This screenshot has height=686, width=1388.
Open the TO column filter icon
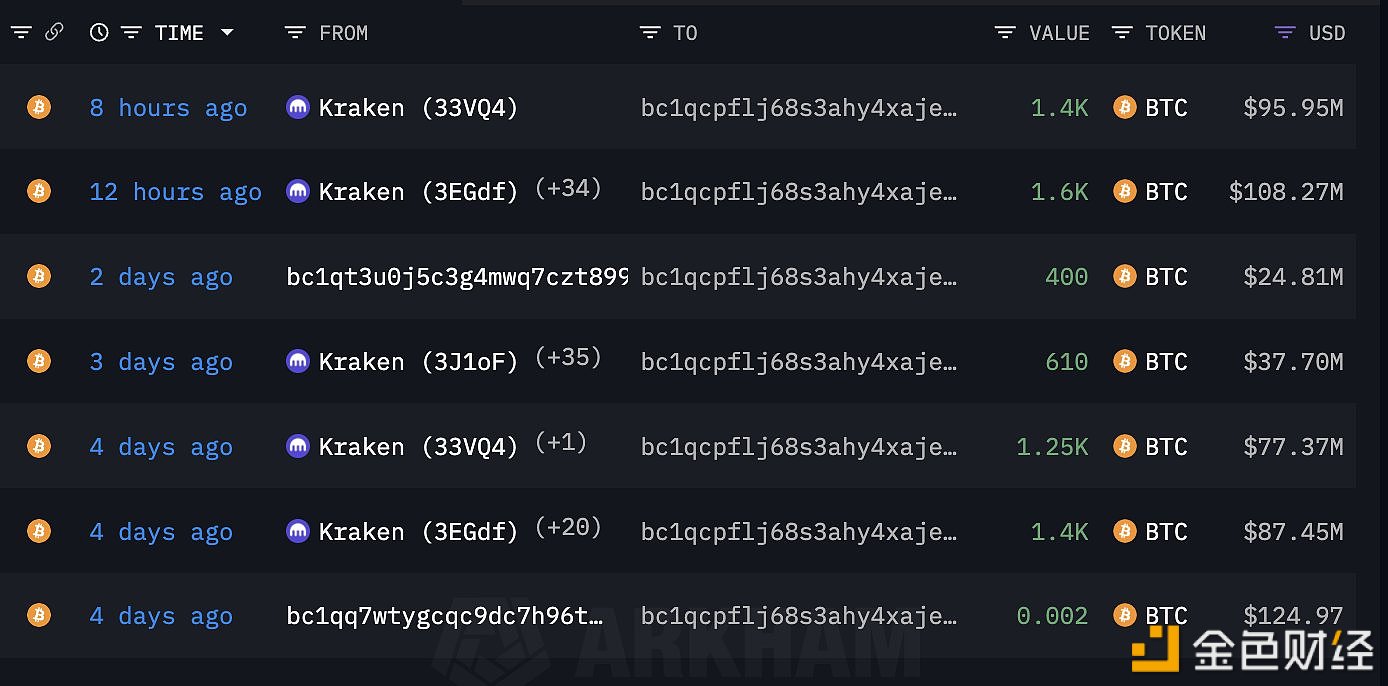pos(650,33)
